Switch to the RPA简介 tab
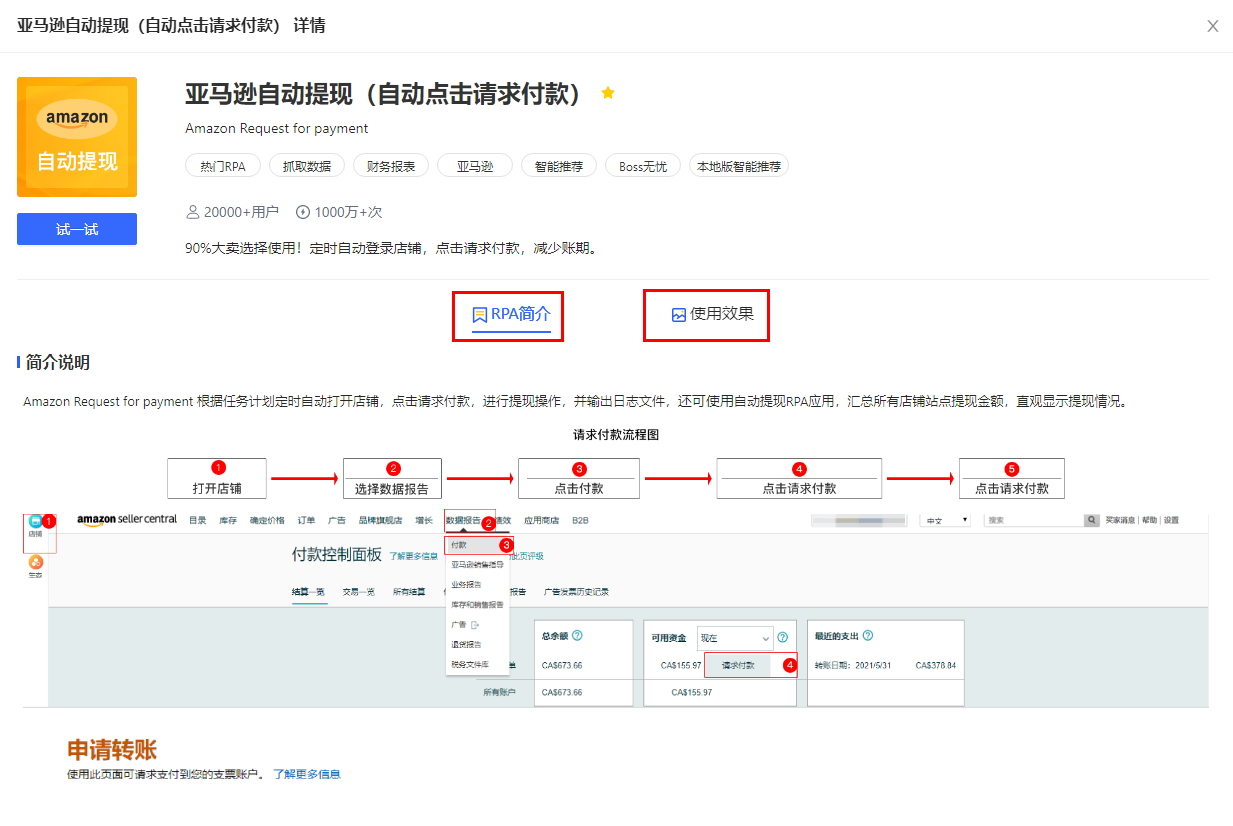The width and height of the screenshot is (1233, 826). (x=511, y=314)
